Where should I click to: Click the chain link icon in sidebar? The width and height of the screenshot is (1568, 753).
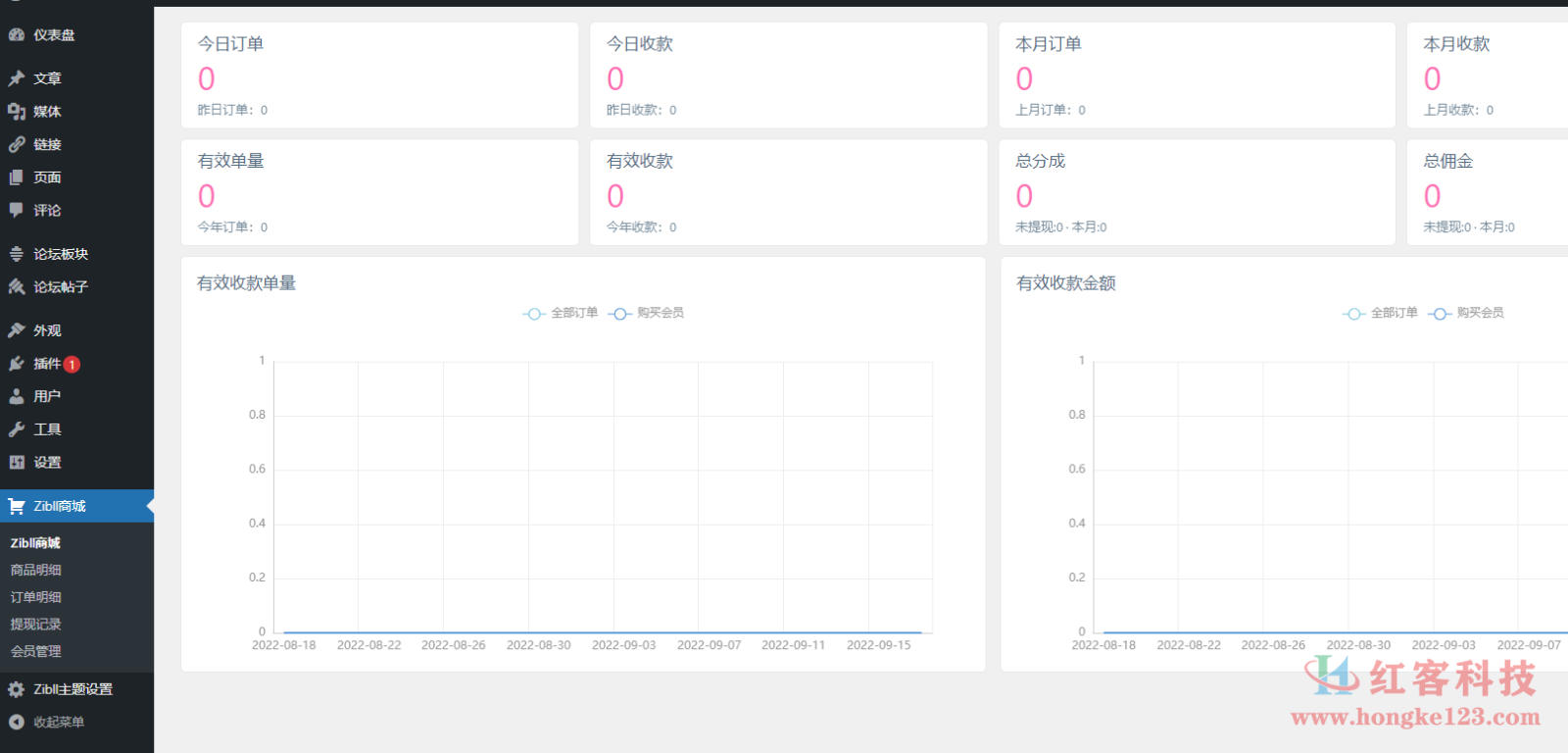pos(17,144)
